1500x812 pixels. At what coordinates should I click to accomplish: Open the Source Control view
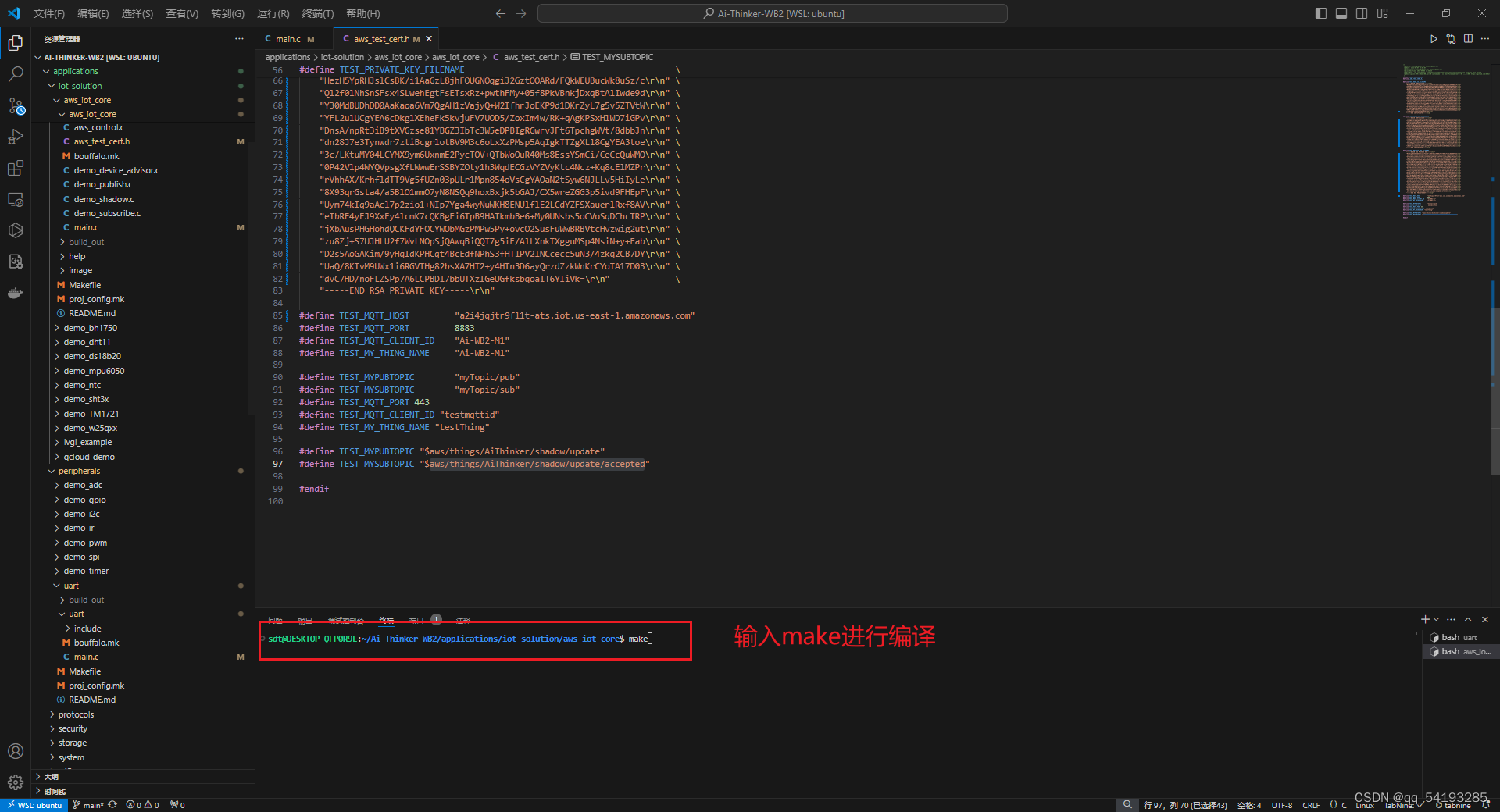pos(16,105)
